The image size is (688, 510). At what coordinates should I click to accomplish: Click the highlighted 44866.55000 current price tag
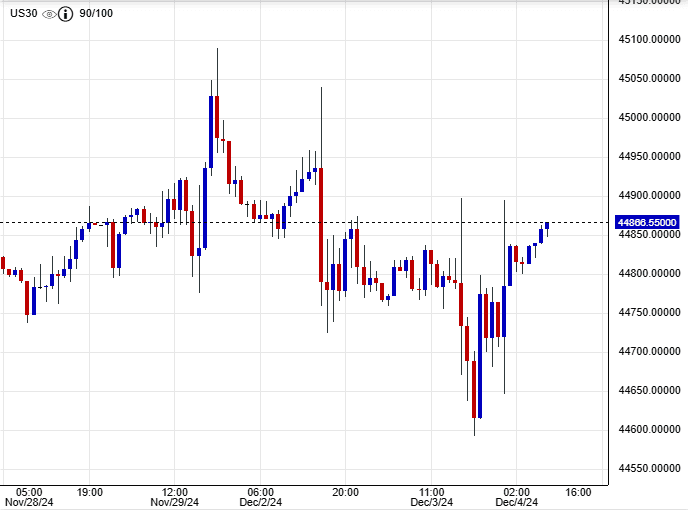coord(647,222)
